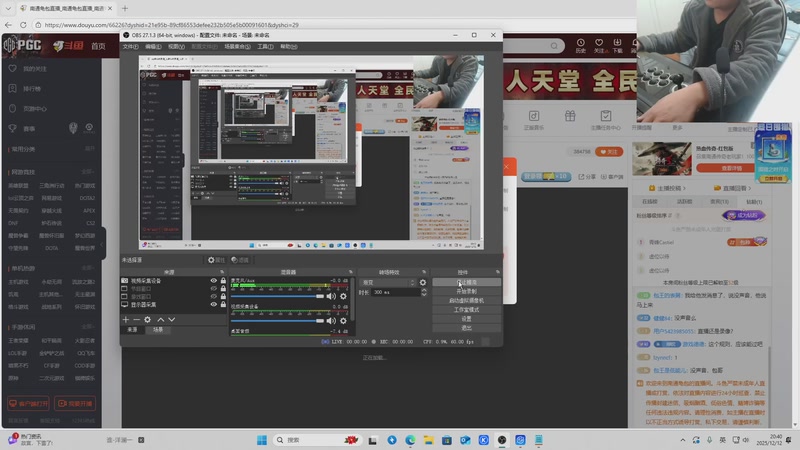Toggle lock on second source row
The width and height of the screenshot is (800, 450).
pos(223,289)
